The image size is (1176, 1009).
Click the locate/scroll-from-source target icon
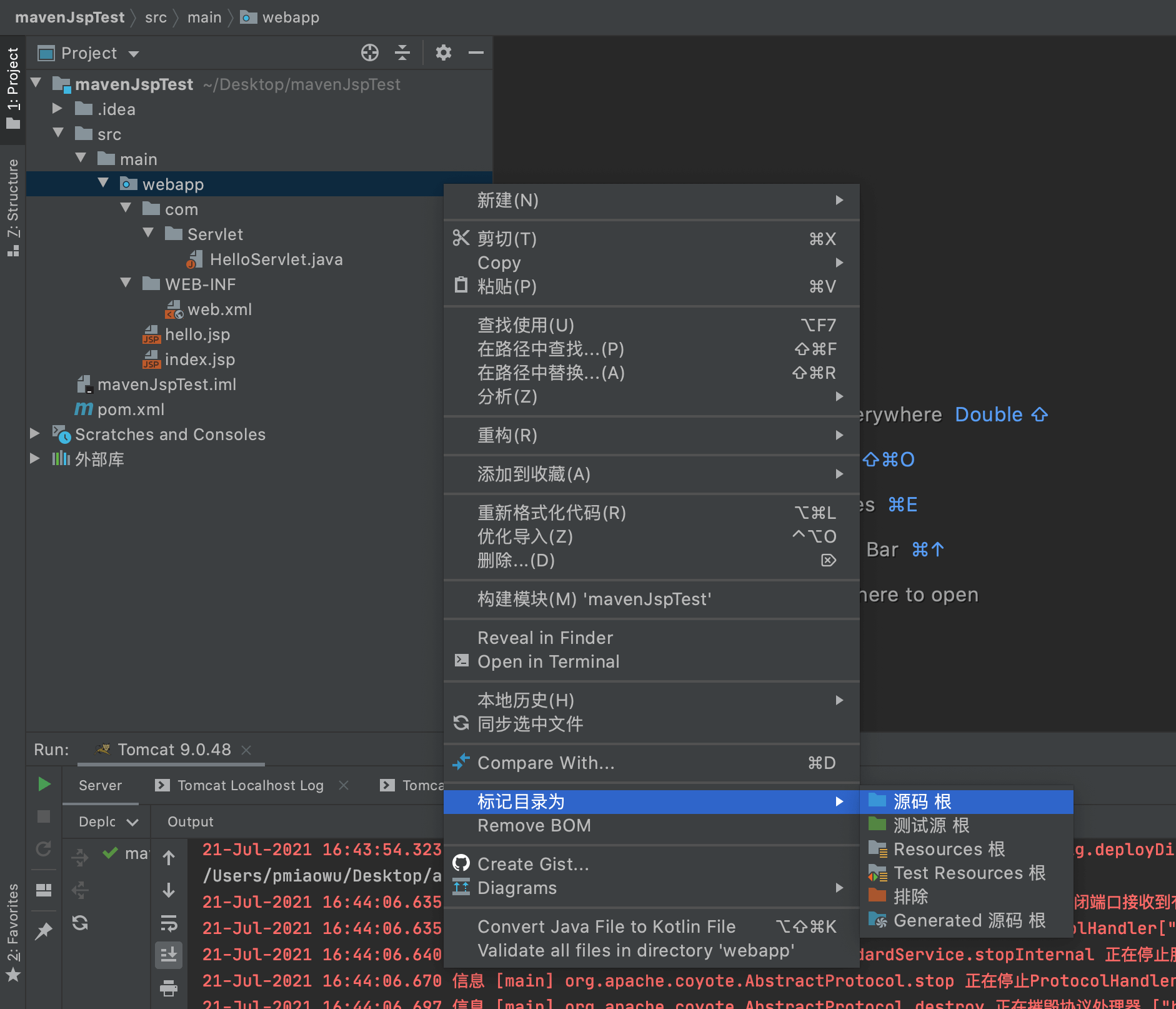(370, 53)
